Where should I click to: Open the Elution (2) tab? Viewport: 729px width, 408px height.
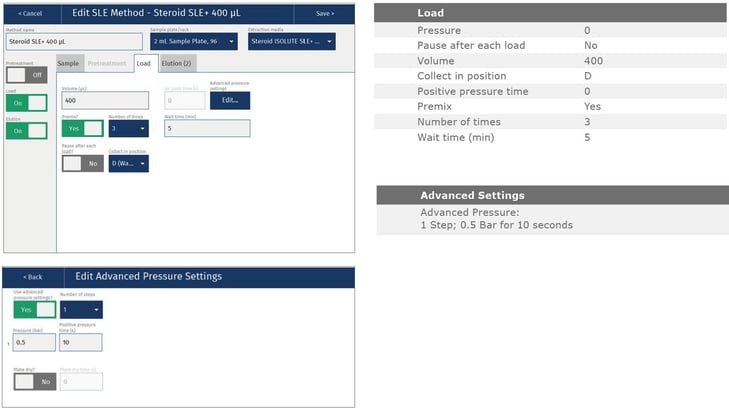(177, 63)
